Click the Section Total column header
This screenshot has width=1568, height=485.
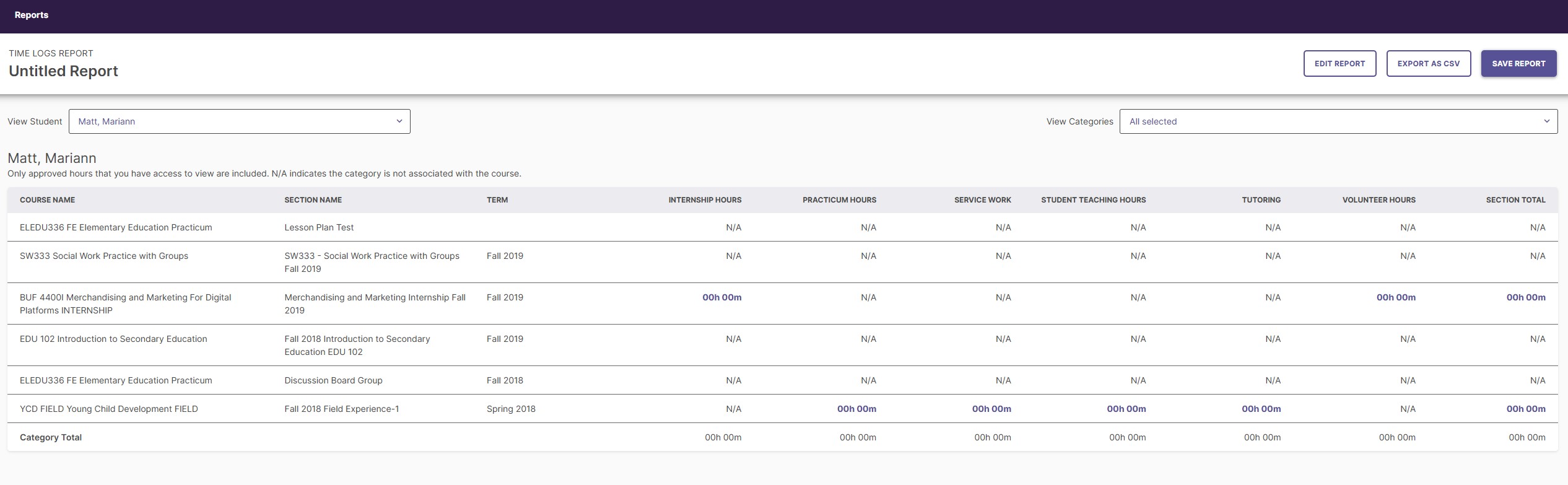coord(1515,200)
